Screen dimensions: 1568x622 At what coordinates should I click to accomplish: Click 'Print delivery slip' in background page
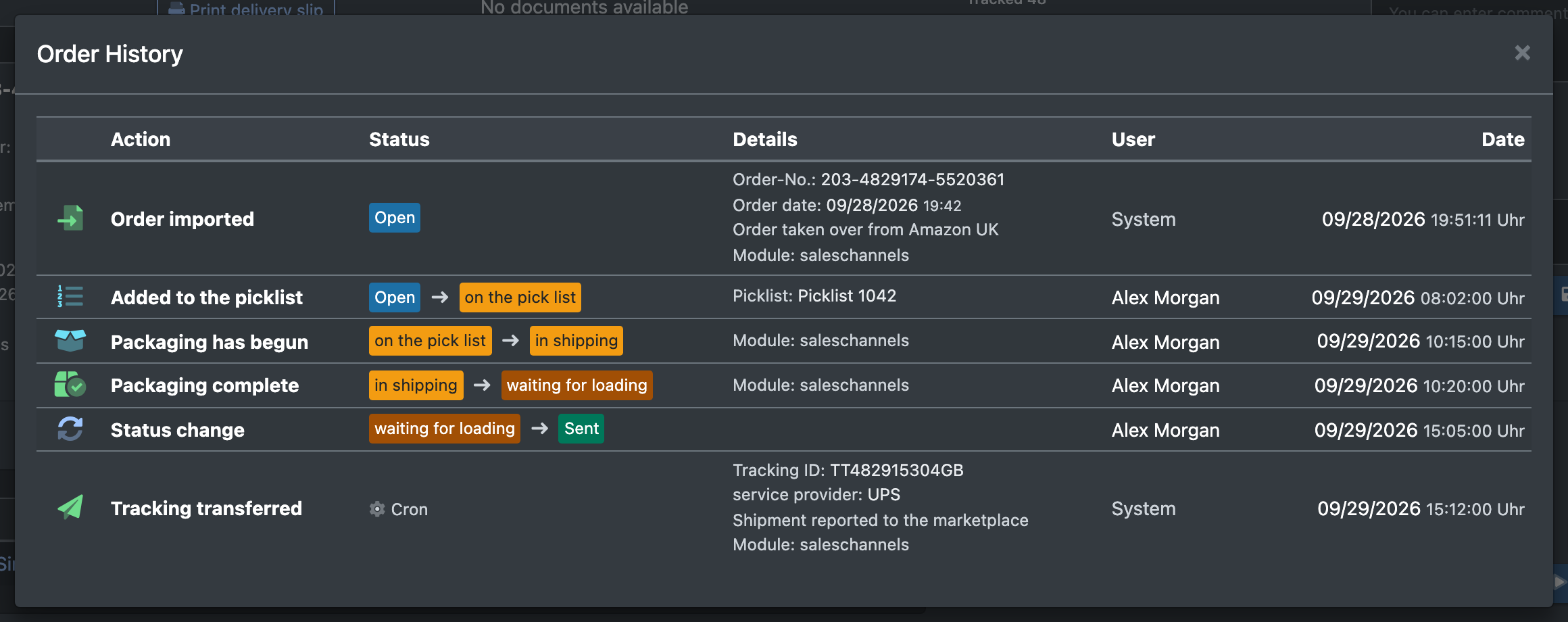tap(246, 8)
